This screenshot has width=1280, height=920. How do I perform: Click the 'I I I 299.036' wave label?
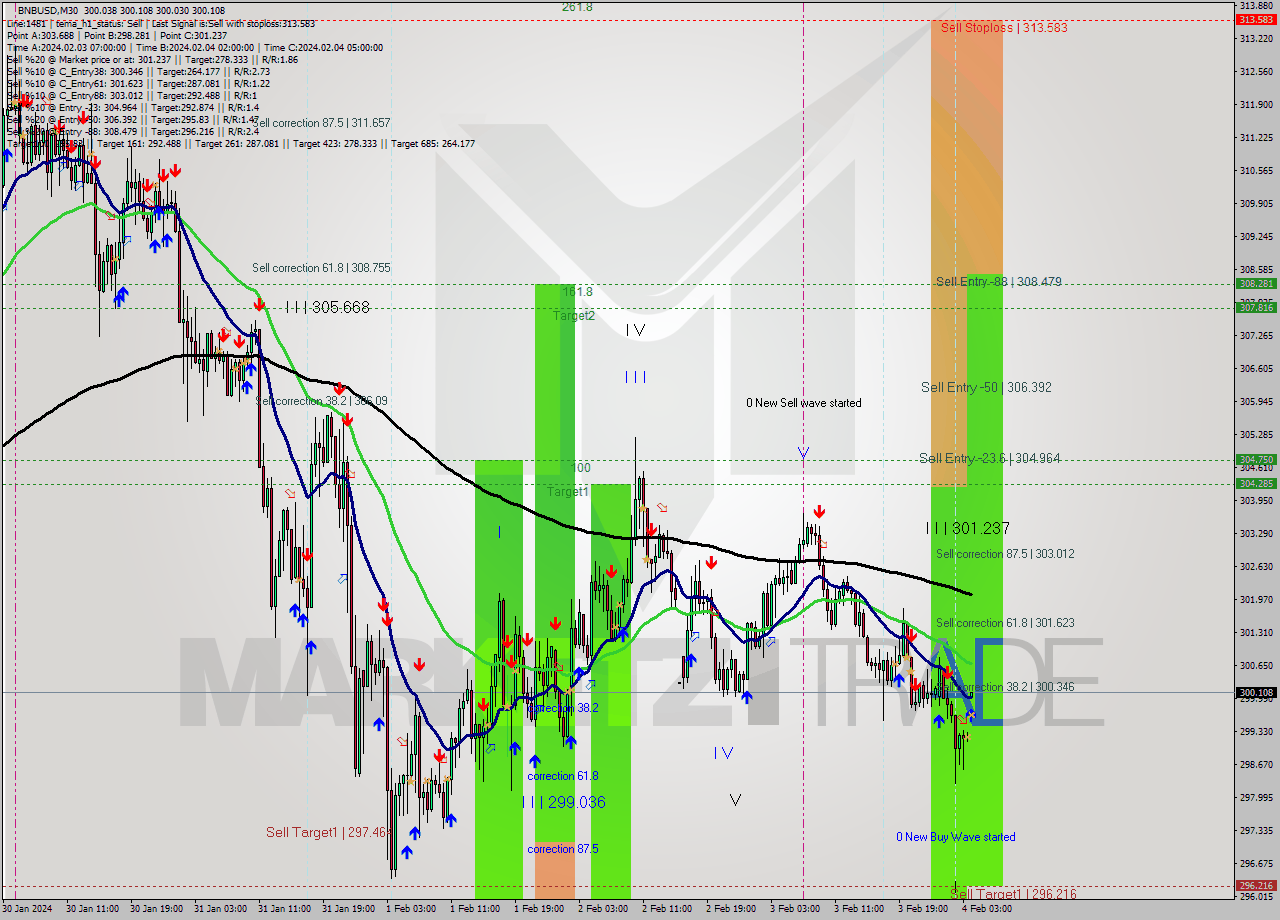point(564,802)
